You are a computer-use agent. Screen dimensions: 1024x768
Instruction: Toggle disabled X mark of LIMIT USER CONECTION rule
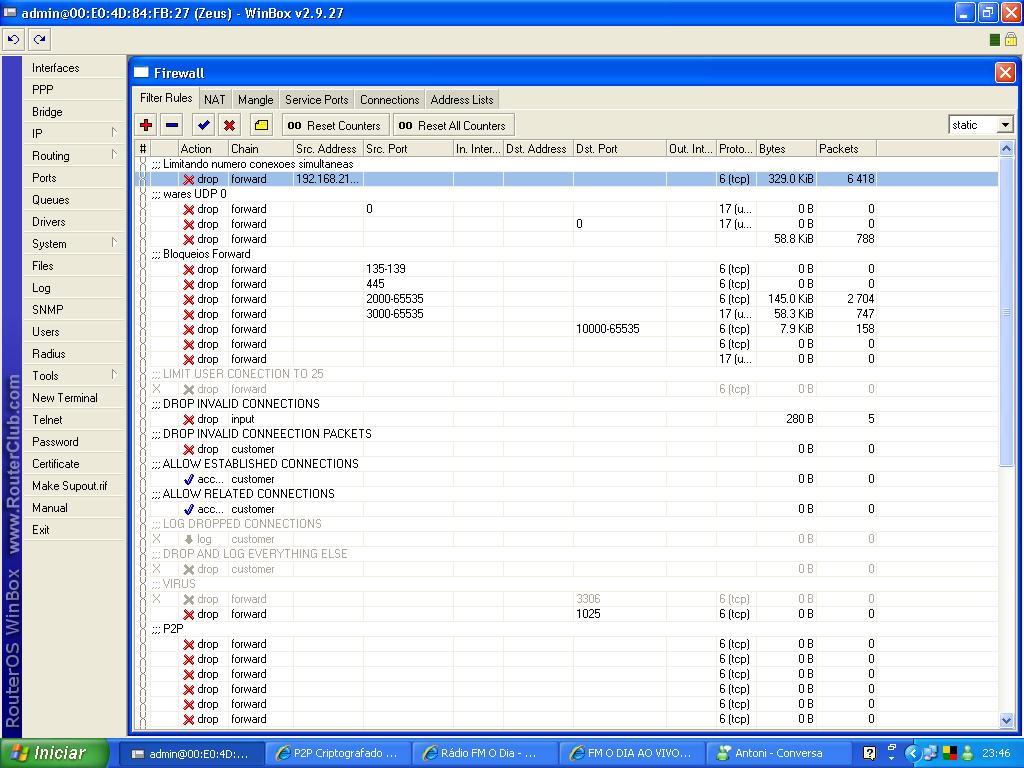click(157, 389)
